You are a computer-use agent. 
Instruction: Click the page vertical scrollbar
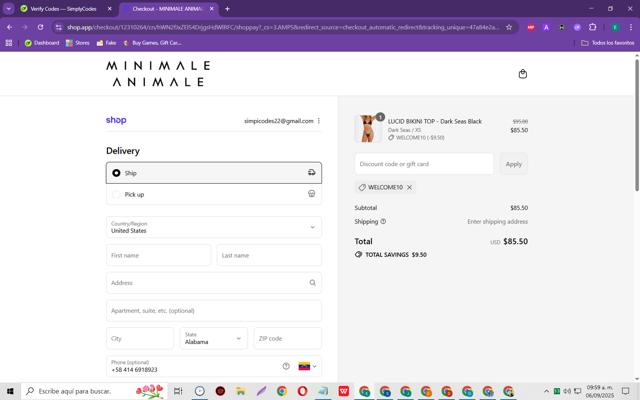click(636, 125)
